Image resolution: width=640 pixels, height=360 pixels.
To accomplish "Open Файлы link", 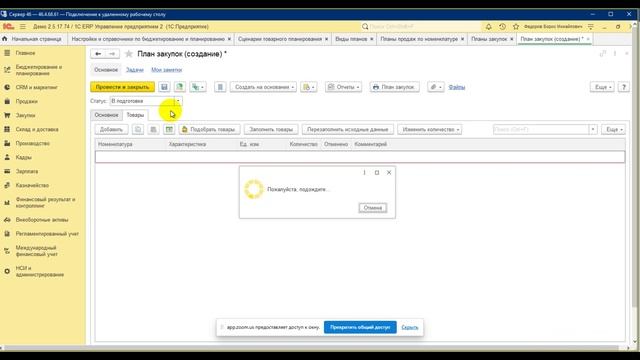I will click(456, 87).
